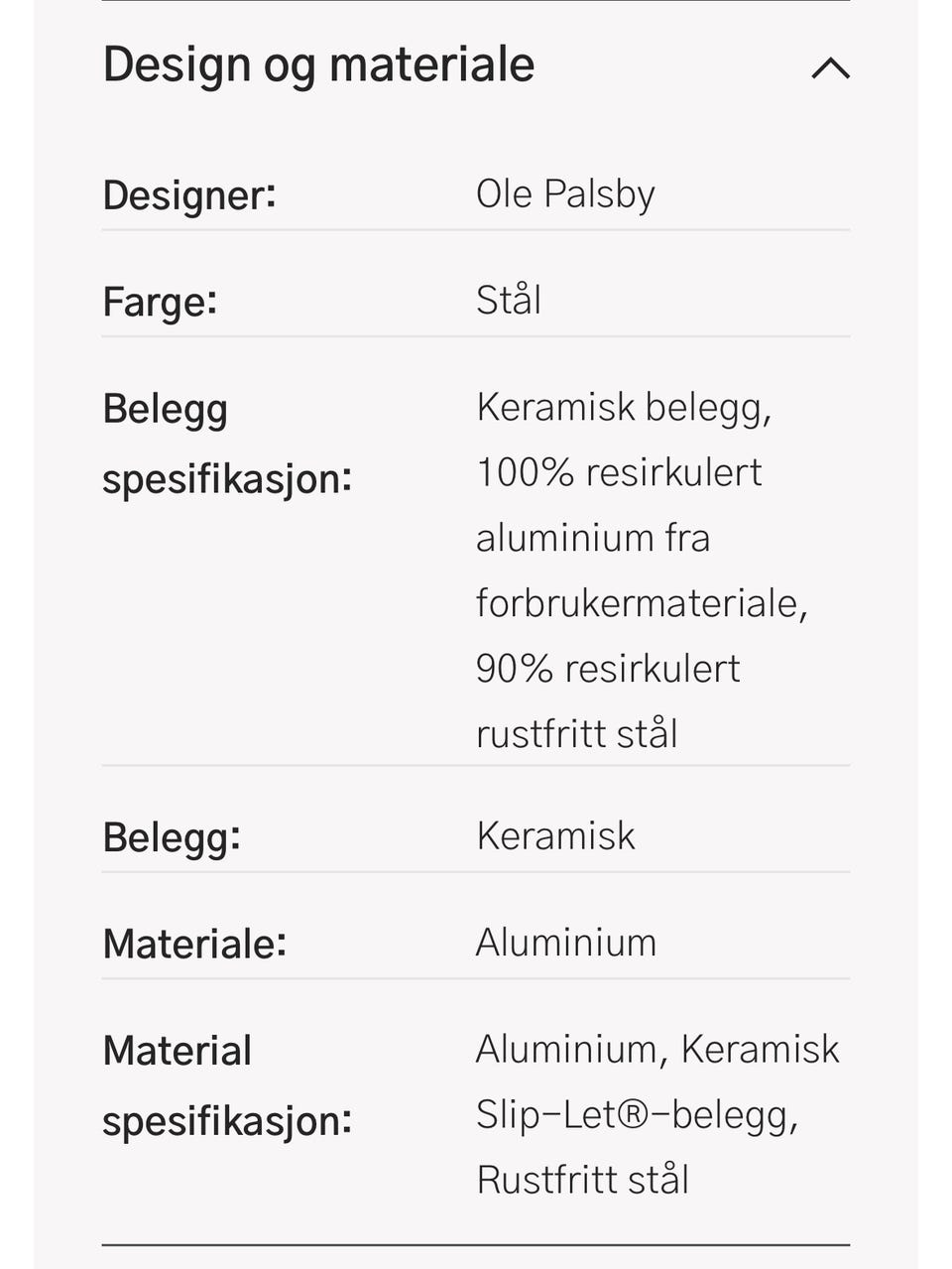The height and width of the screenshot is (1269, 952).
Task: Click the Keramisk belegg, text line
Action: 624,407
